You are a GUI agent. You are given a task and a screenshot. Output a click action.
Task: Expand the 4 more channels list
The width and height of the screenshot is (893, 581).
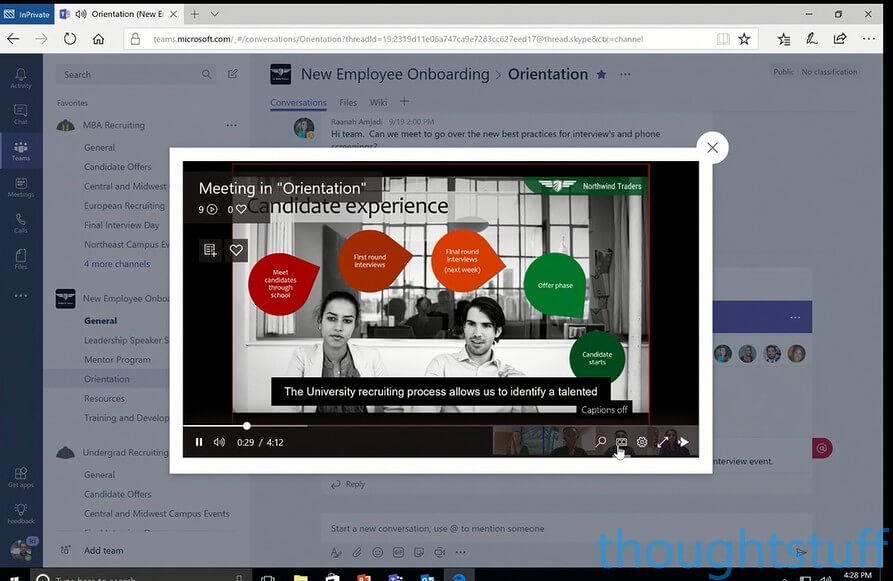(x=117, y=264)
